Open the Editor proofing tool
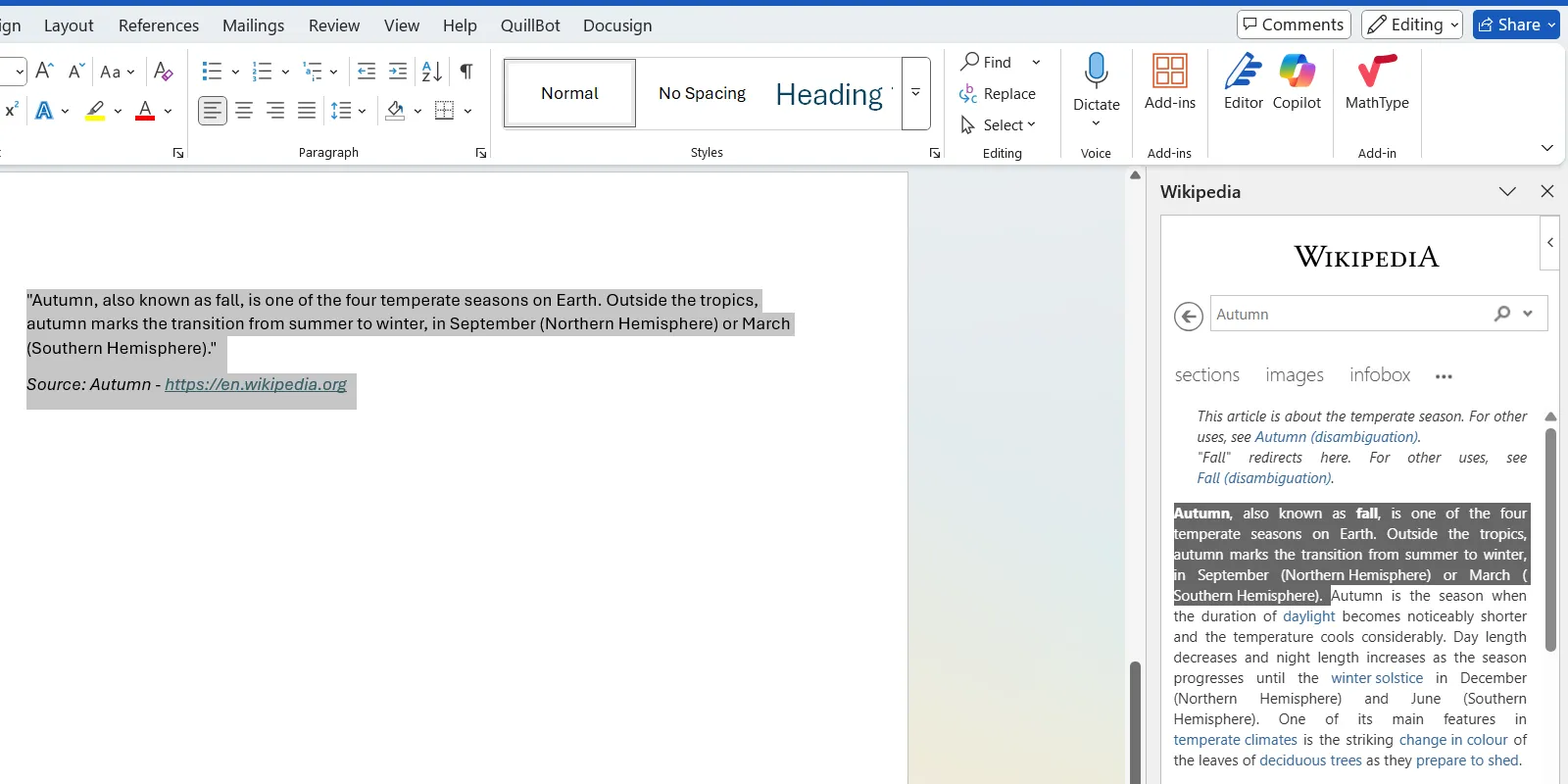 tap(1243, 82)
